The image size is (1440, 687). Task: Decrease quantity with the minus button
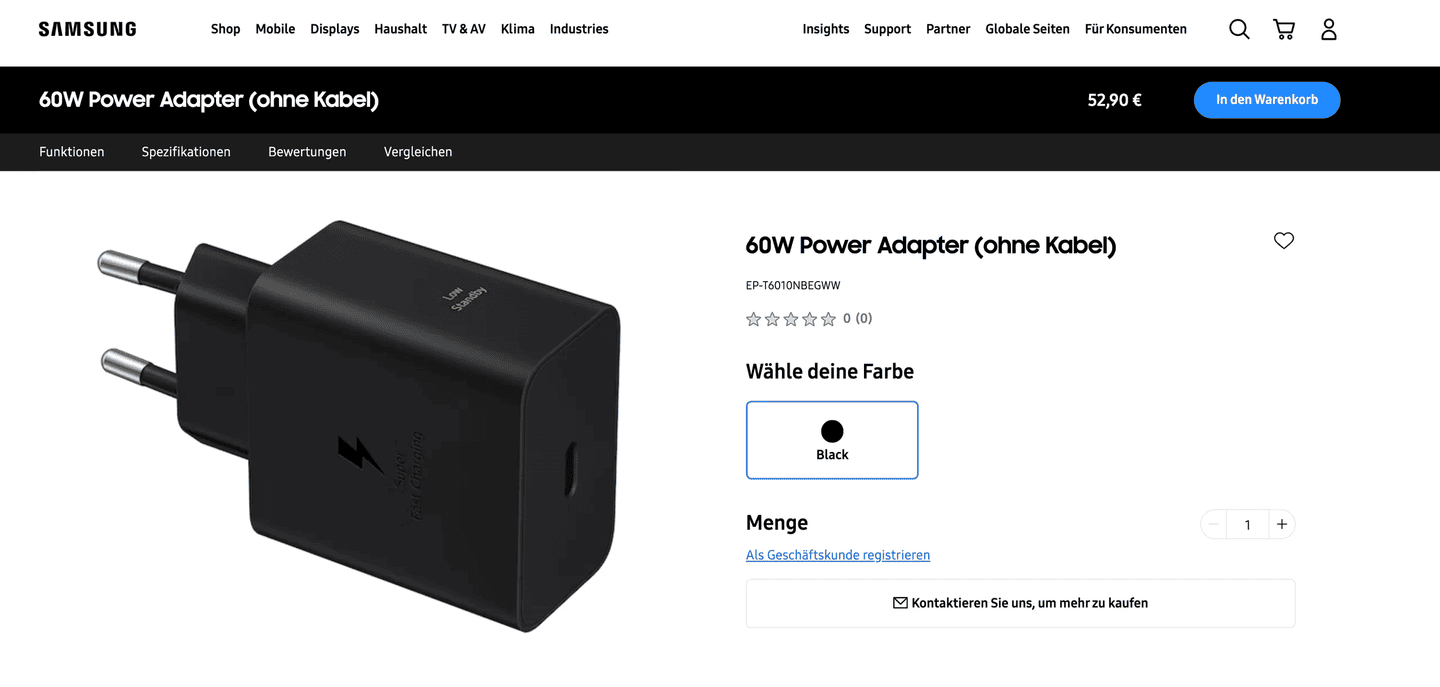[x=1214, y=524]
